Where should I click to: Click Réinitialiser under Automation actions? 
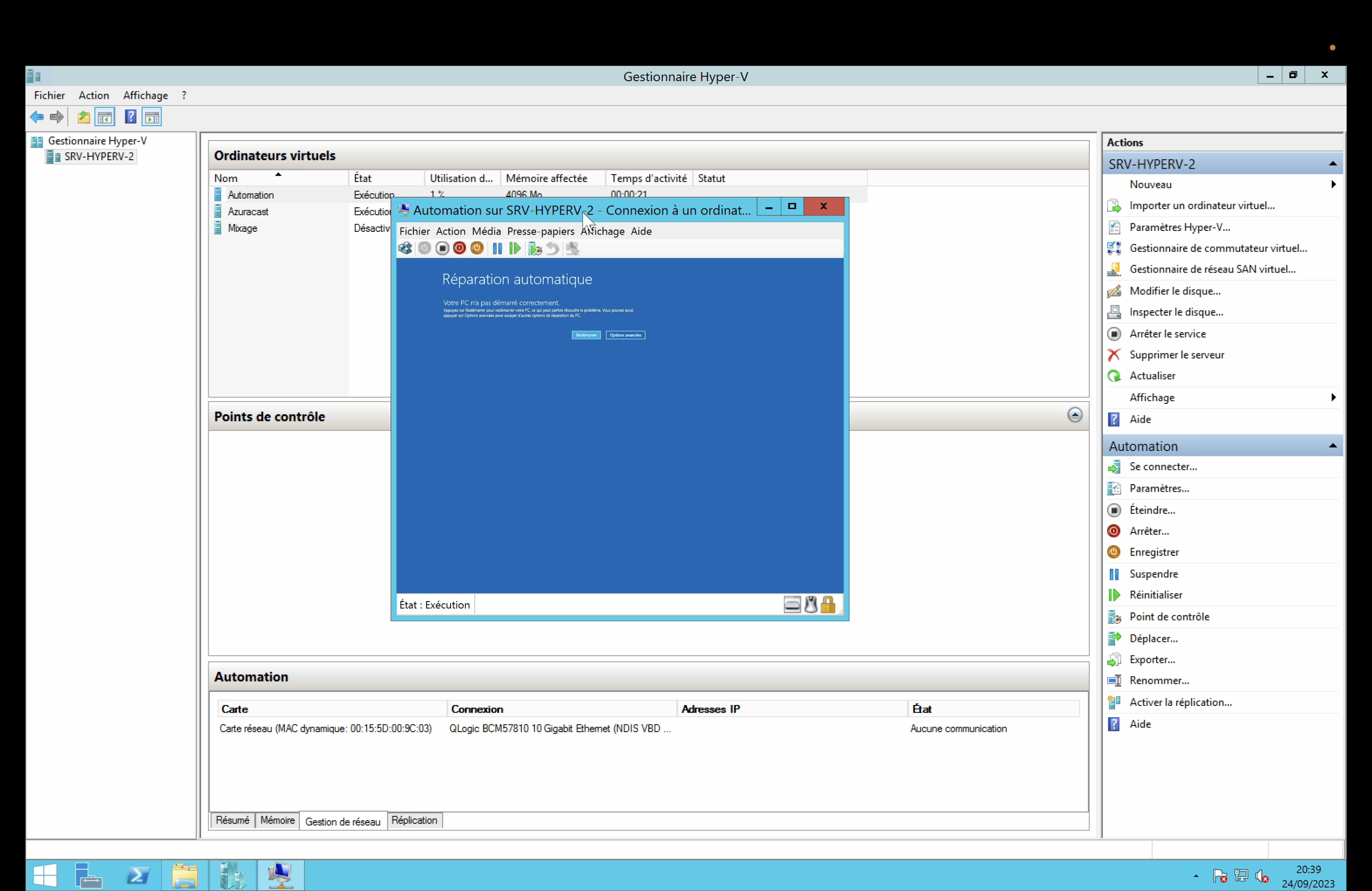pos(1155,595)
